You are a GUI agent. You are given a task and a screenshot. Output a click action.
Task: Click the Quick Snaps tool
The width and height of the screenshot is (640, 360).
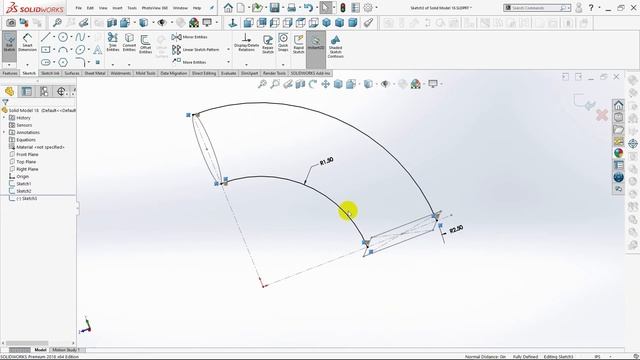(283, 43)
